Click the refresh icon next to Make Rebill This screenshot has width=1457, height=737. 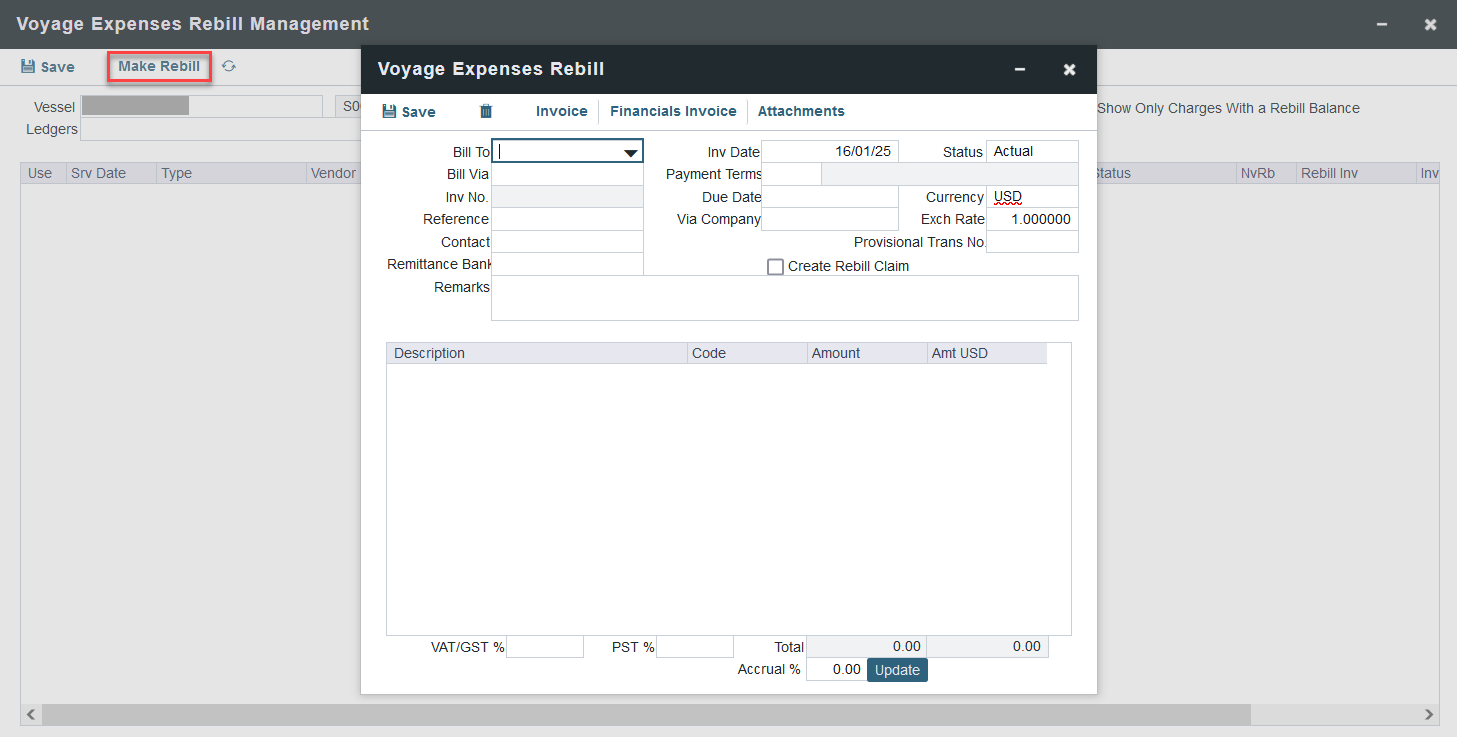tap(228, 66)
